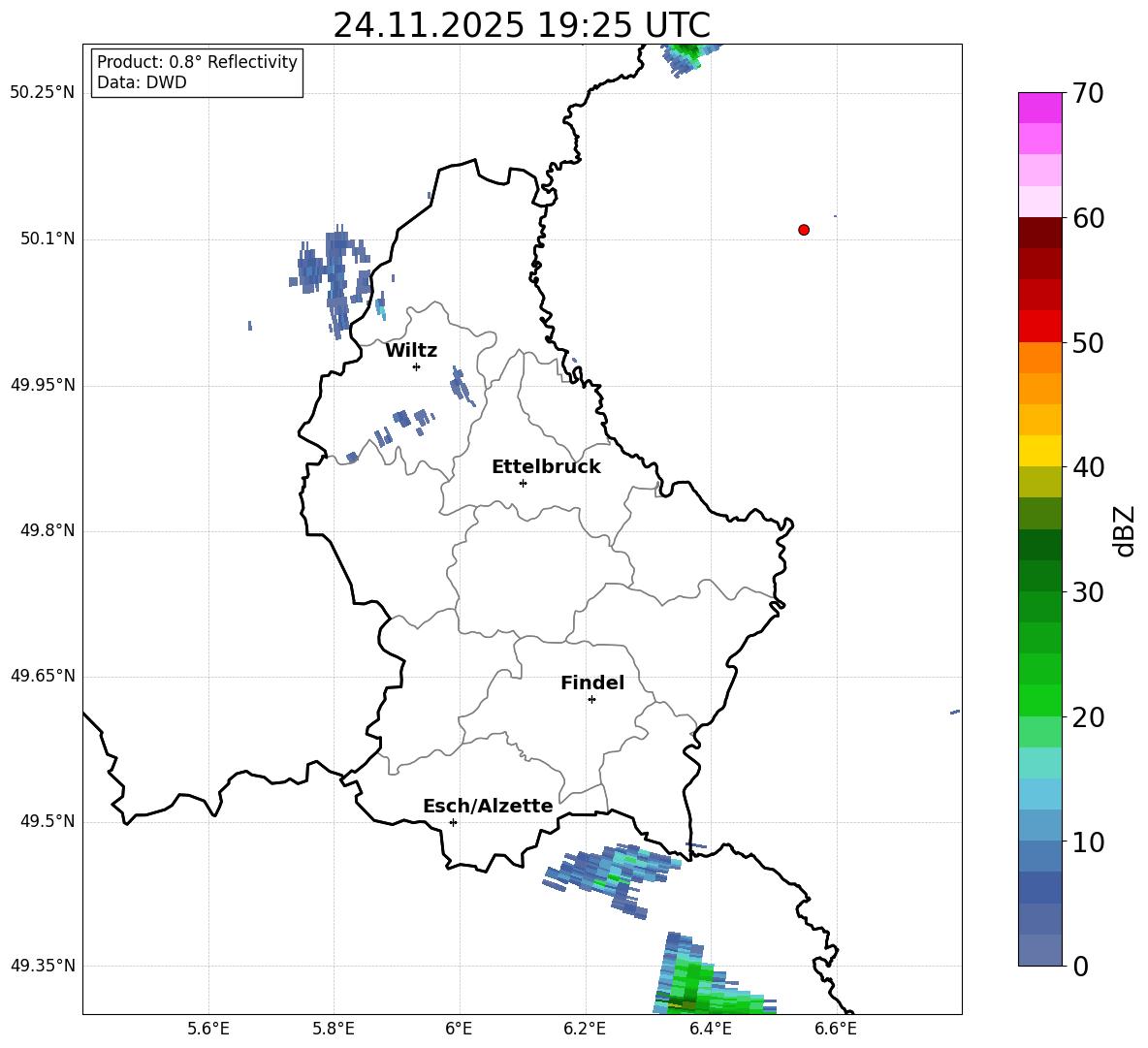Click the 49.95°N latitude label
Image resolution: width=1148 pixels, height=1048 pixels.
[x=42, y=385]
